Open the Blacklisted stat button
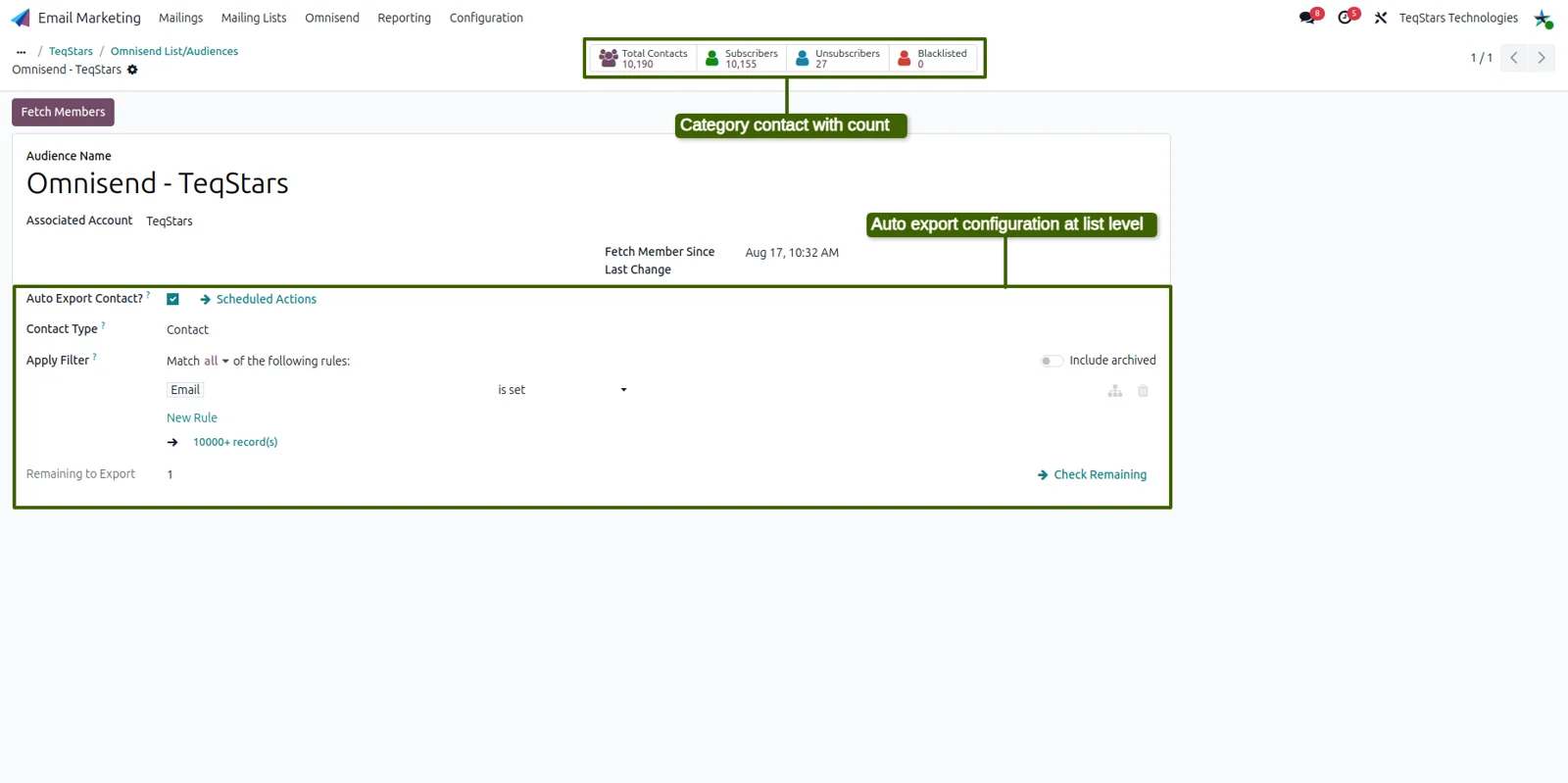This screenshot has height=783, width=1568. (933, 59)
